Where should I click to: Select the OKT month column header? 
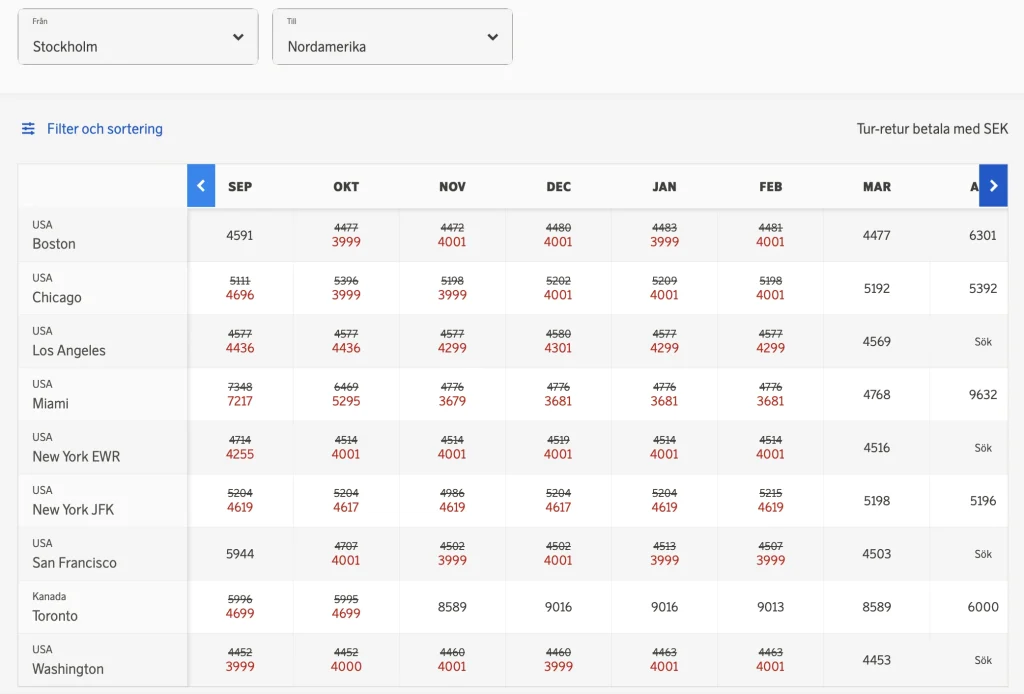(x=346, y=187)
